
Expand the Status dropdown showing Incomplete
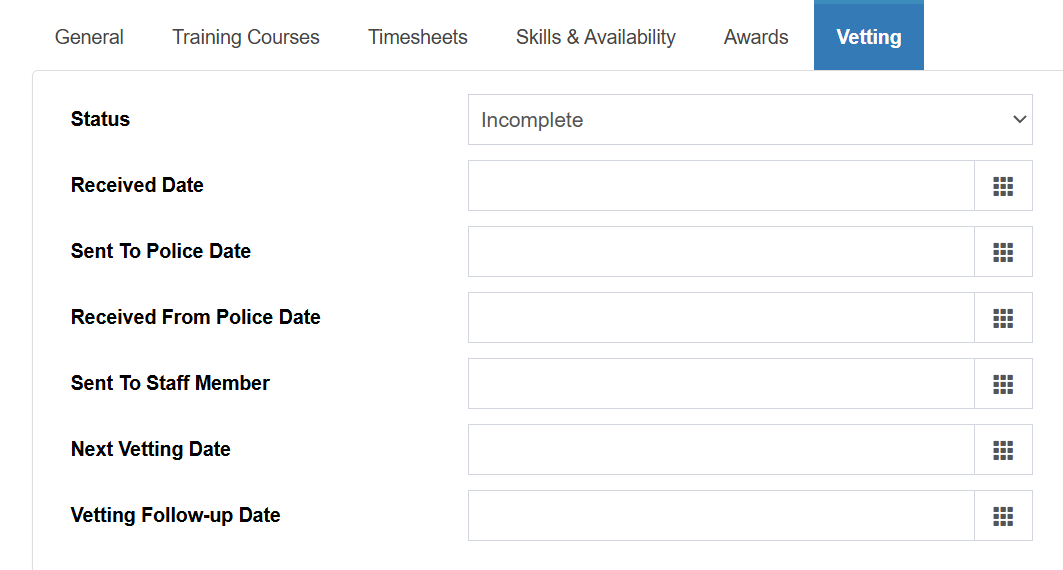click(x=750, y=119)
